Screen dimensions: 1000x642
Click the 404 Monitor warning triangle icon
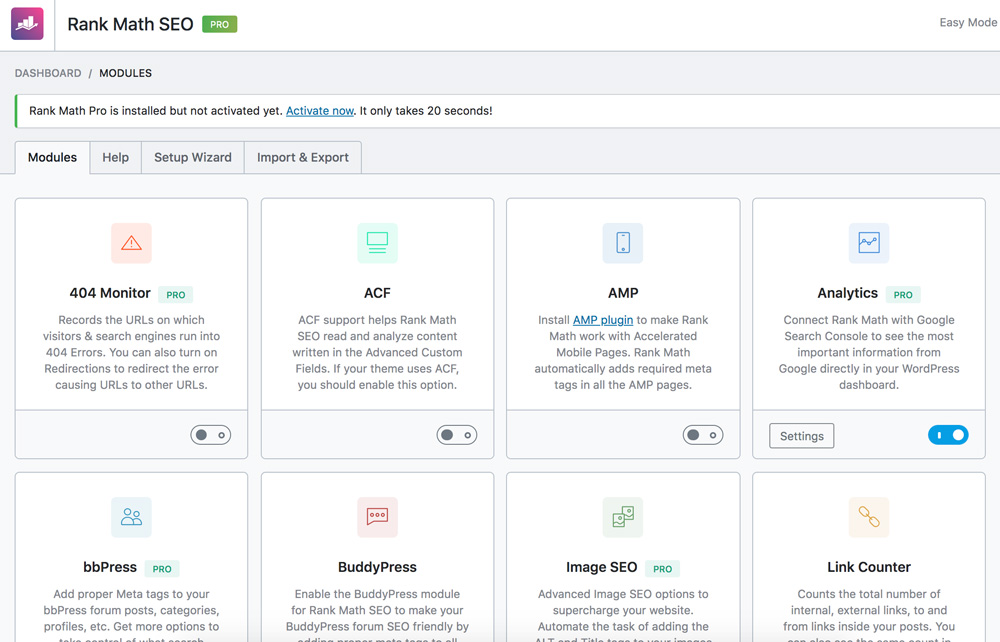[x=131, y=243]
